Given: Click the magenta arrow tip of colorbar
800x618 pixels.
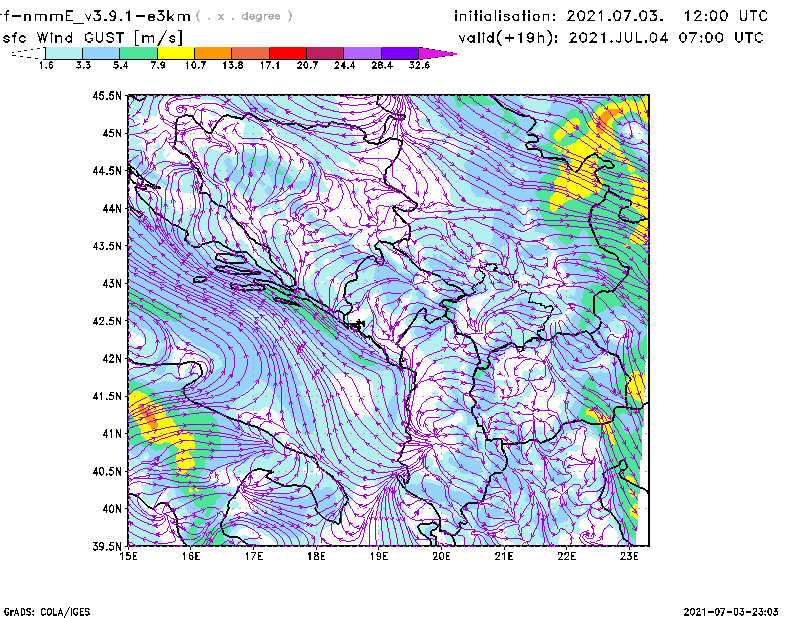Looking at the screenshot, I should click(x=438, y=52).
